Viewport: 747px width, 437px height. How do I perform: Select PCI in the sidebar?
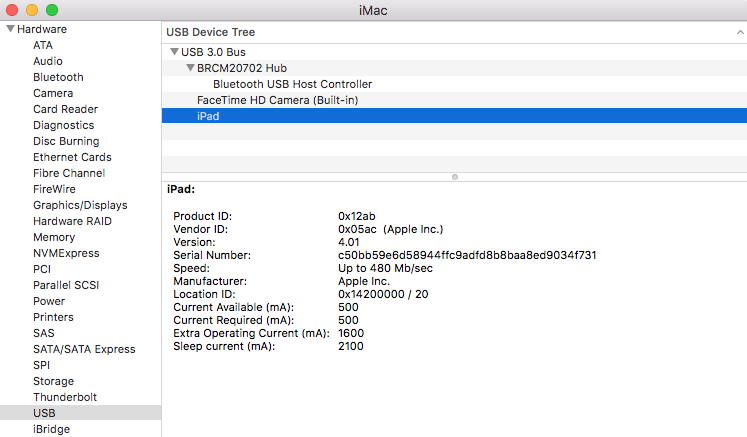42,269
